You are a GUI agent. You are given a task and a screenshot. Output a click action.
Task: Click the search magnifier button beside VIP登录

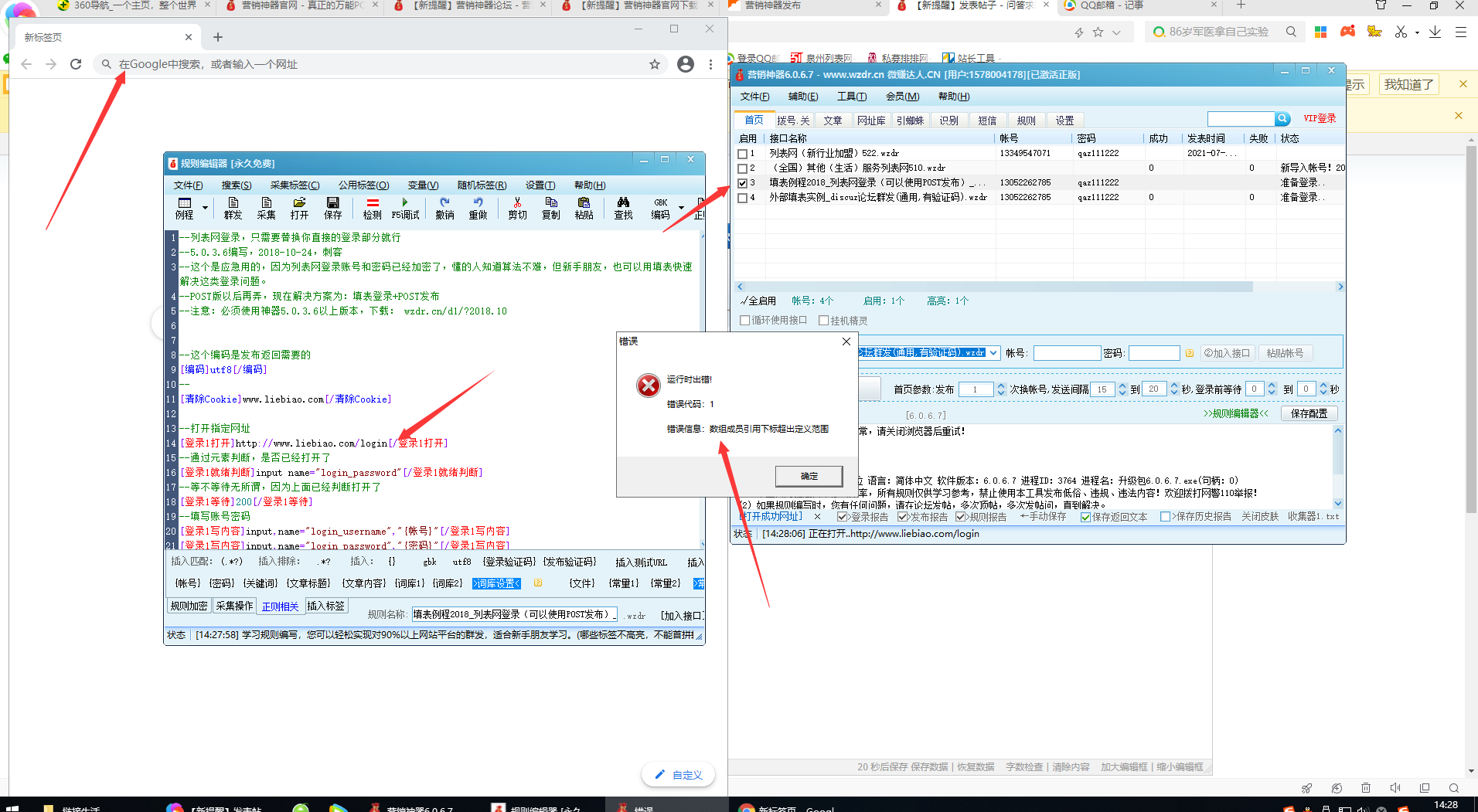1282,119
